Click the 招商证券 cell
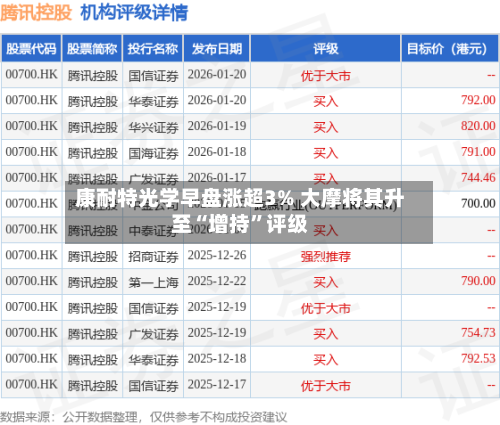 153,257
